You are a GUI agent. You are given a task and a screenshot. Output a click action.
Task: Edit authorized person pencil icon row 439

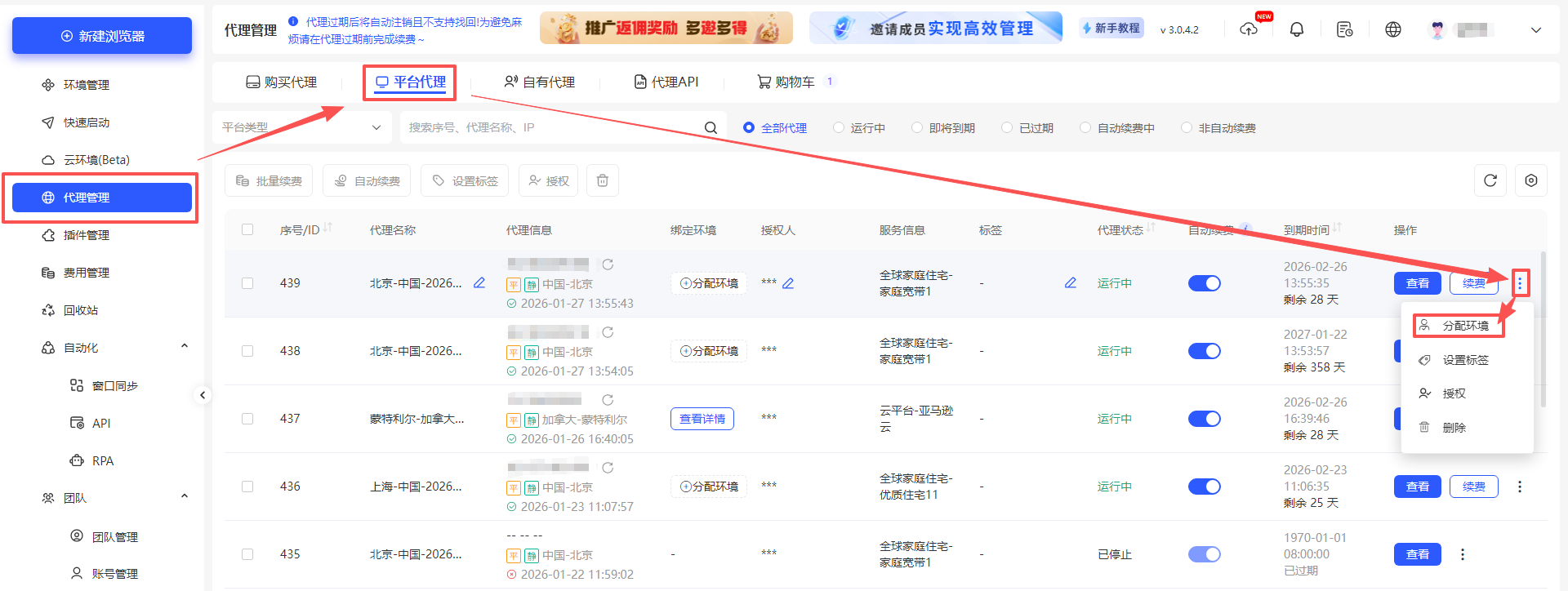[x=788, y=283]
